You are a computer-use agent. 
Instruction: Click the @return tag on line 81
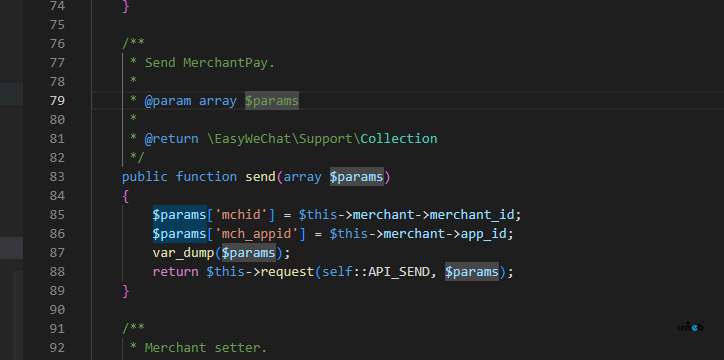click(171, 138)
